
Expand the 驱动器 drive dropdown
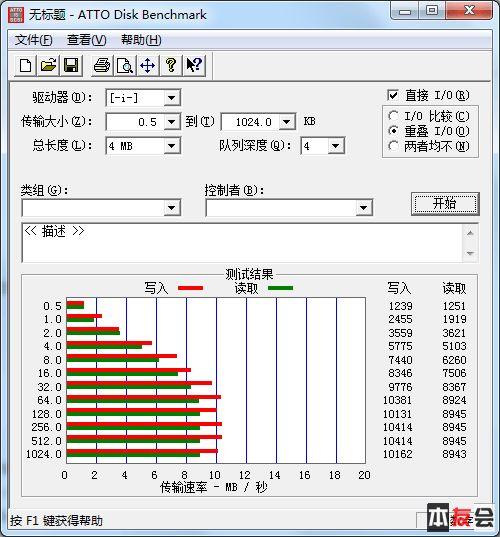tap(172, 98)
